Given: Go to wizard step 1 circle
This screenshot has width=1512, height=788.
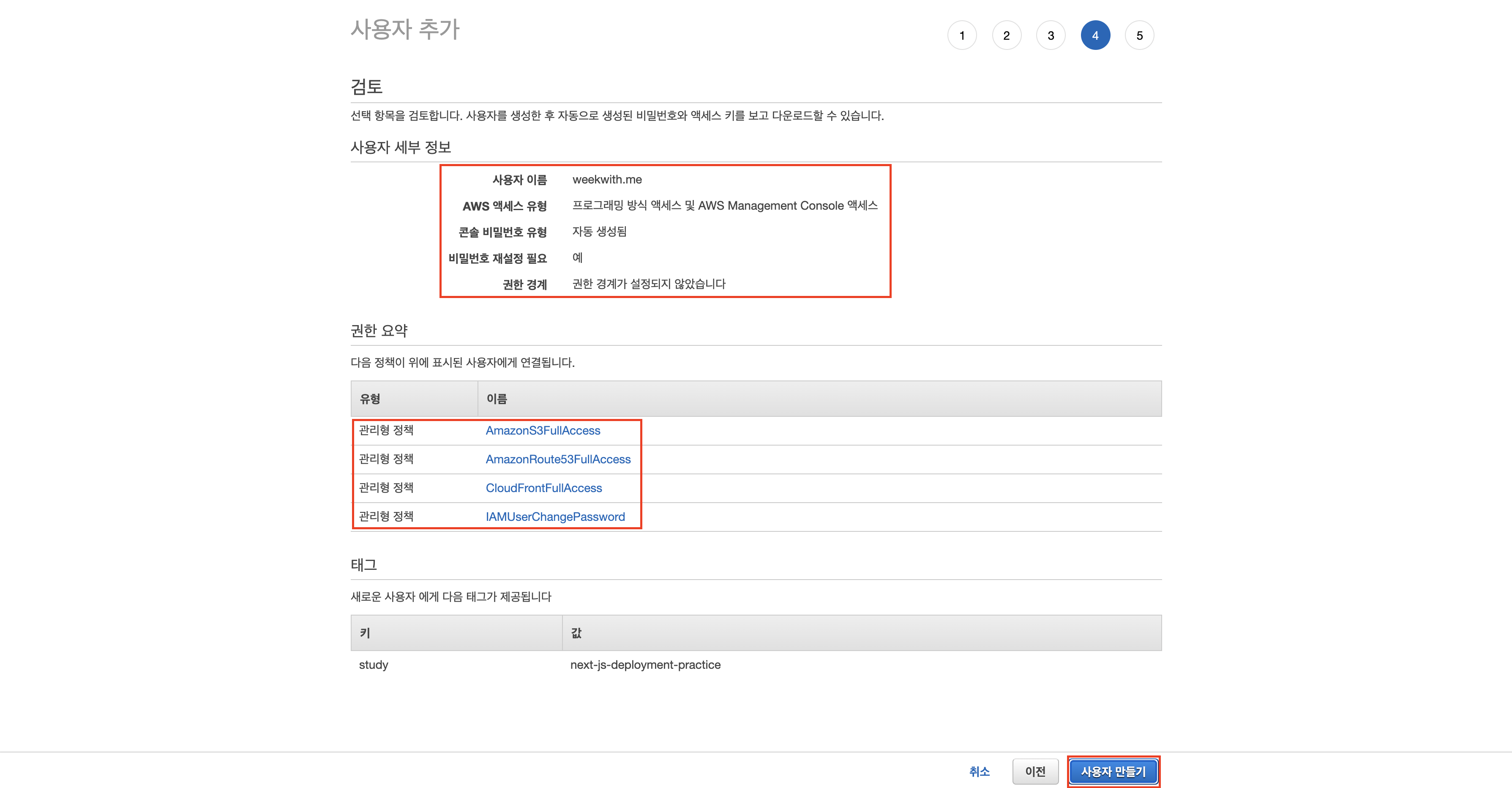Looking at the screenshot, I should (961, 35).
